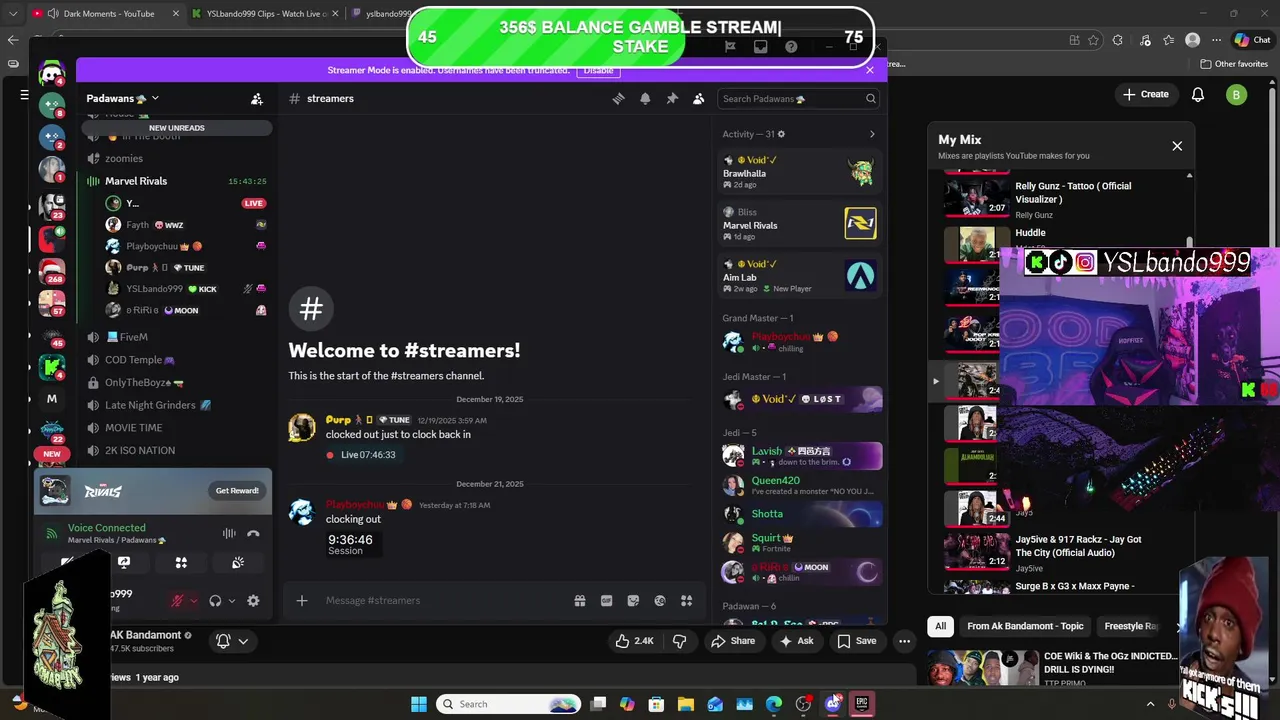1280x720 pixels.
Task: Open the emoji picker in Discord
Action: [x=660, y=600]
